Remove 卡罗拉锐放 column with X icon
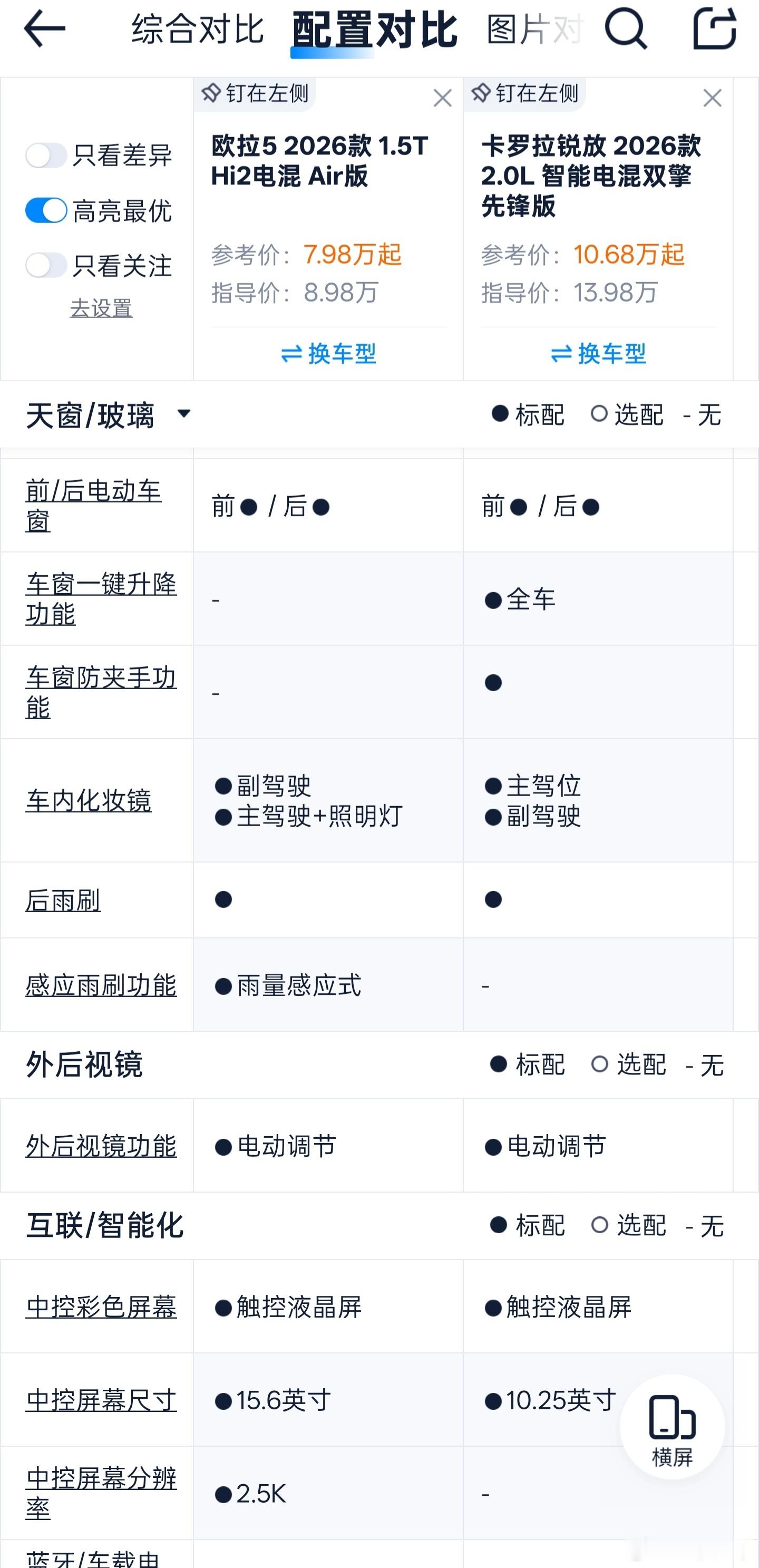759x1568 pixels. coord(712,98)
